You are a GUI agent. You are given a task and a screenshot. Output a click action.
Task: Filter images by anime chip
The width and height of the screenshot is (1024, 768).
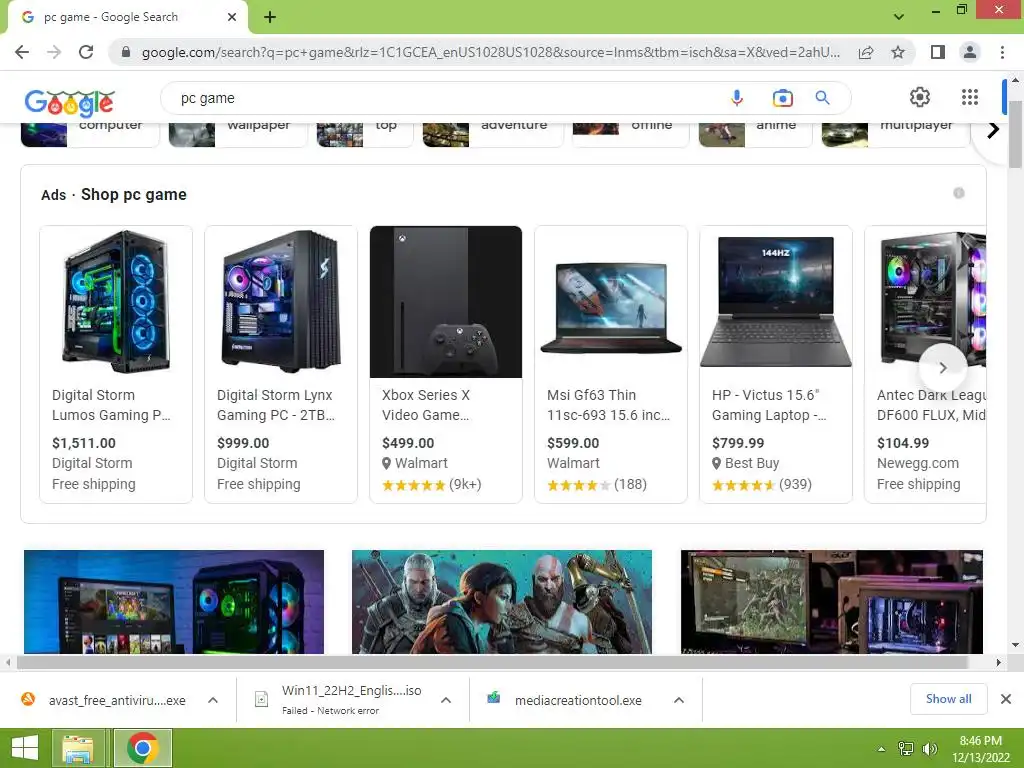coord(755,135)
